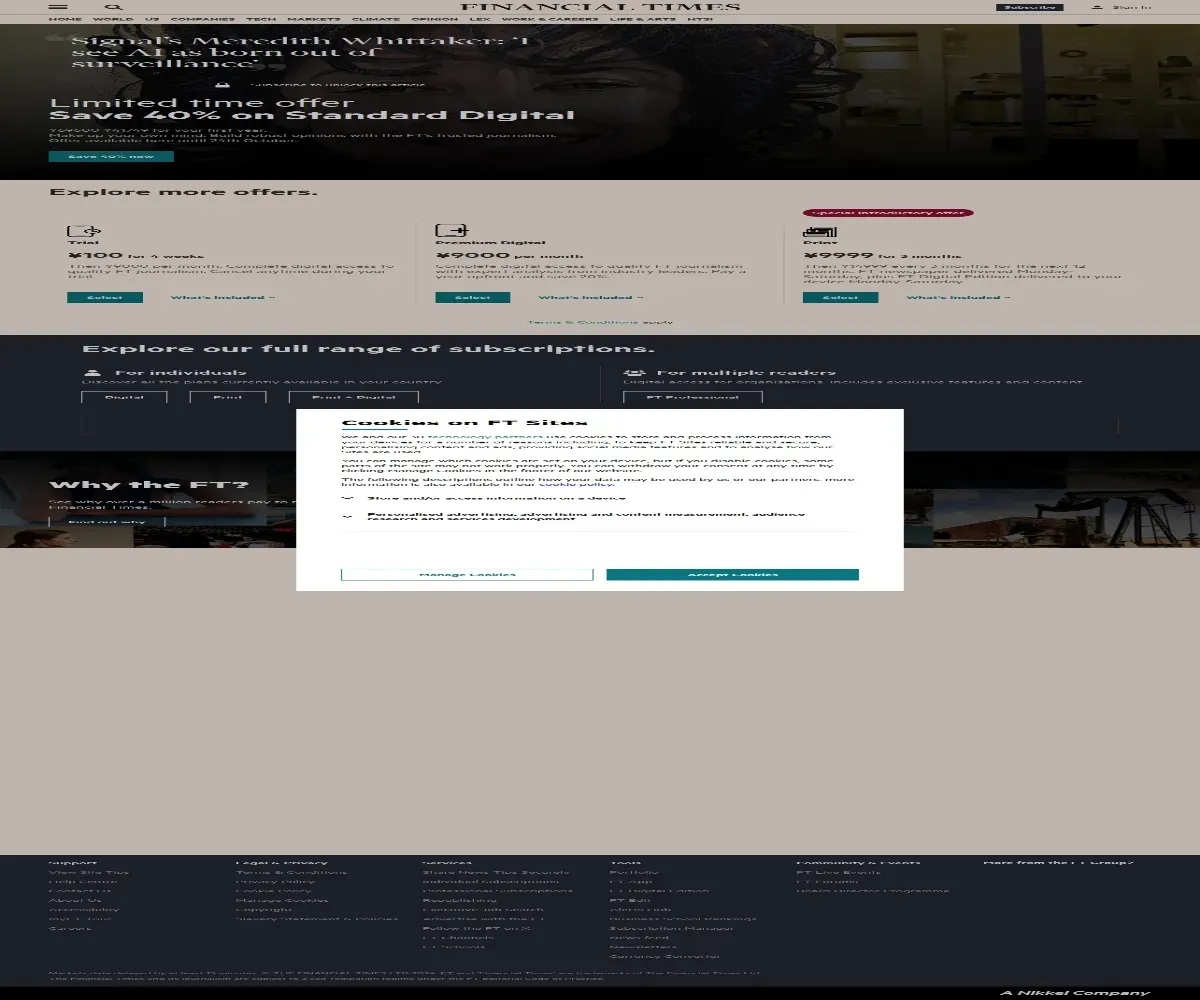Expand More from the FT Group

tap(1058, 862)
